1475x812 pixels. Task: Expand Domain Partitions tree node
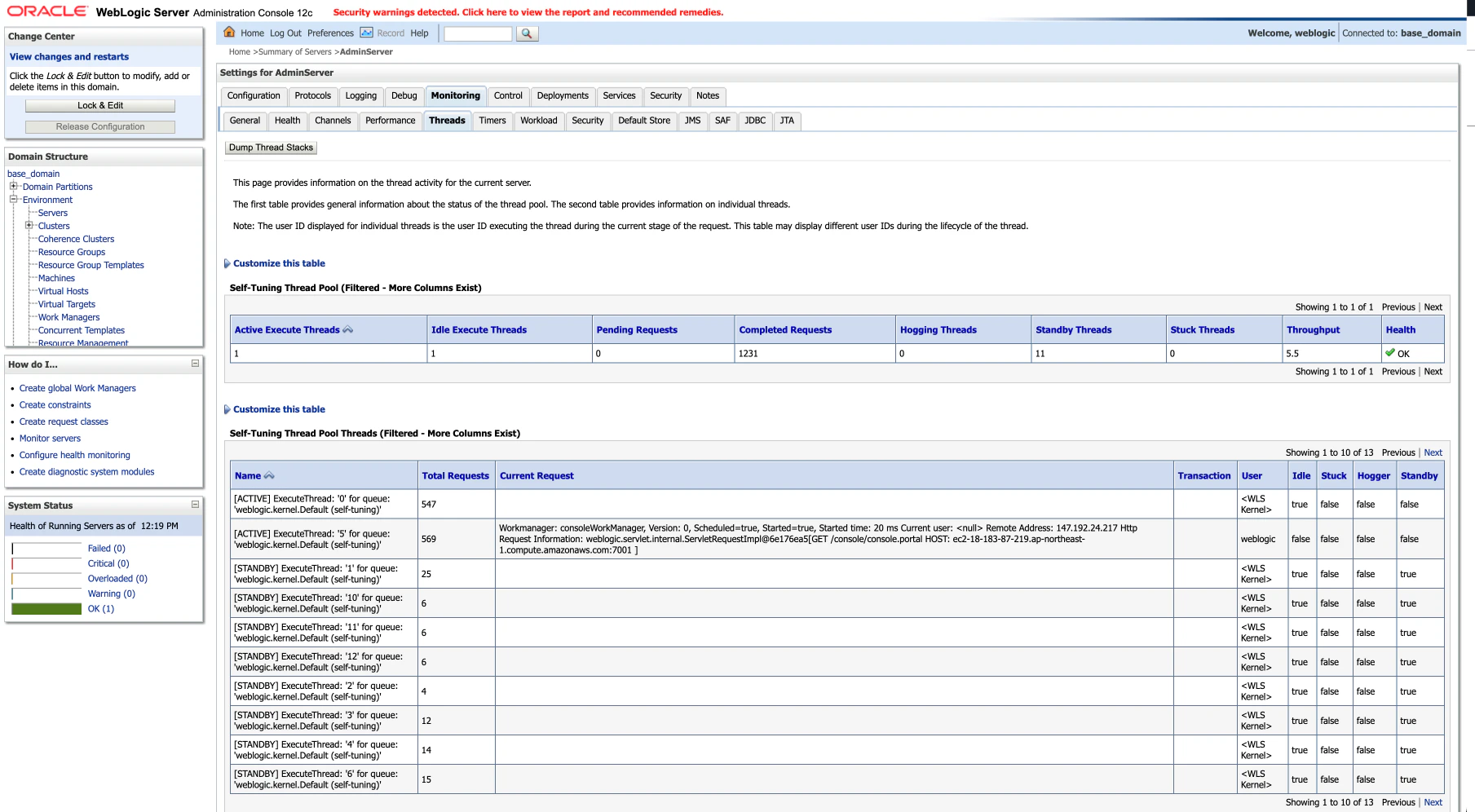(13, 186)
